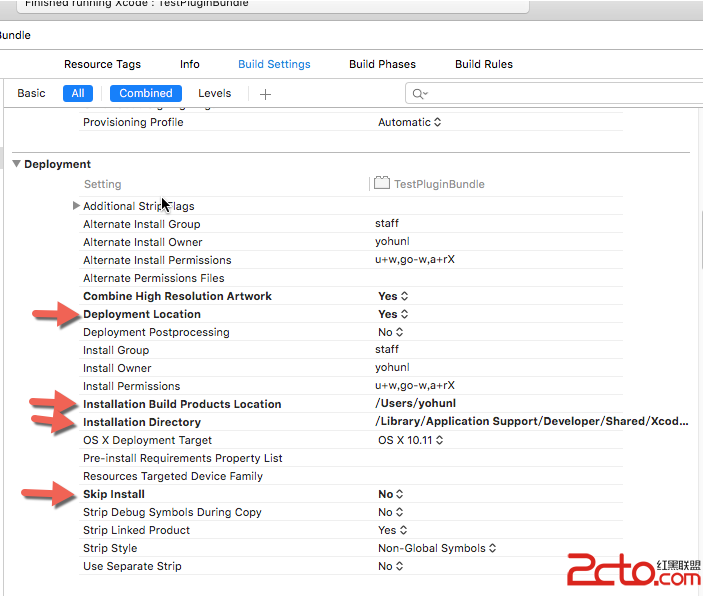Screen dimensions: 704x596
Task: Collapse the Deployment section
Action: click(17, 164)
